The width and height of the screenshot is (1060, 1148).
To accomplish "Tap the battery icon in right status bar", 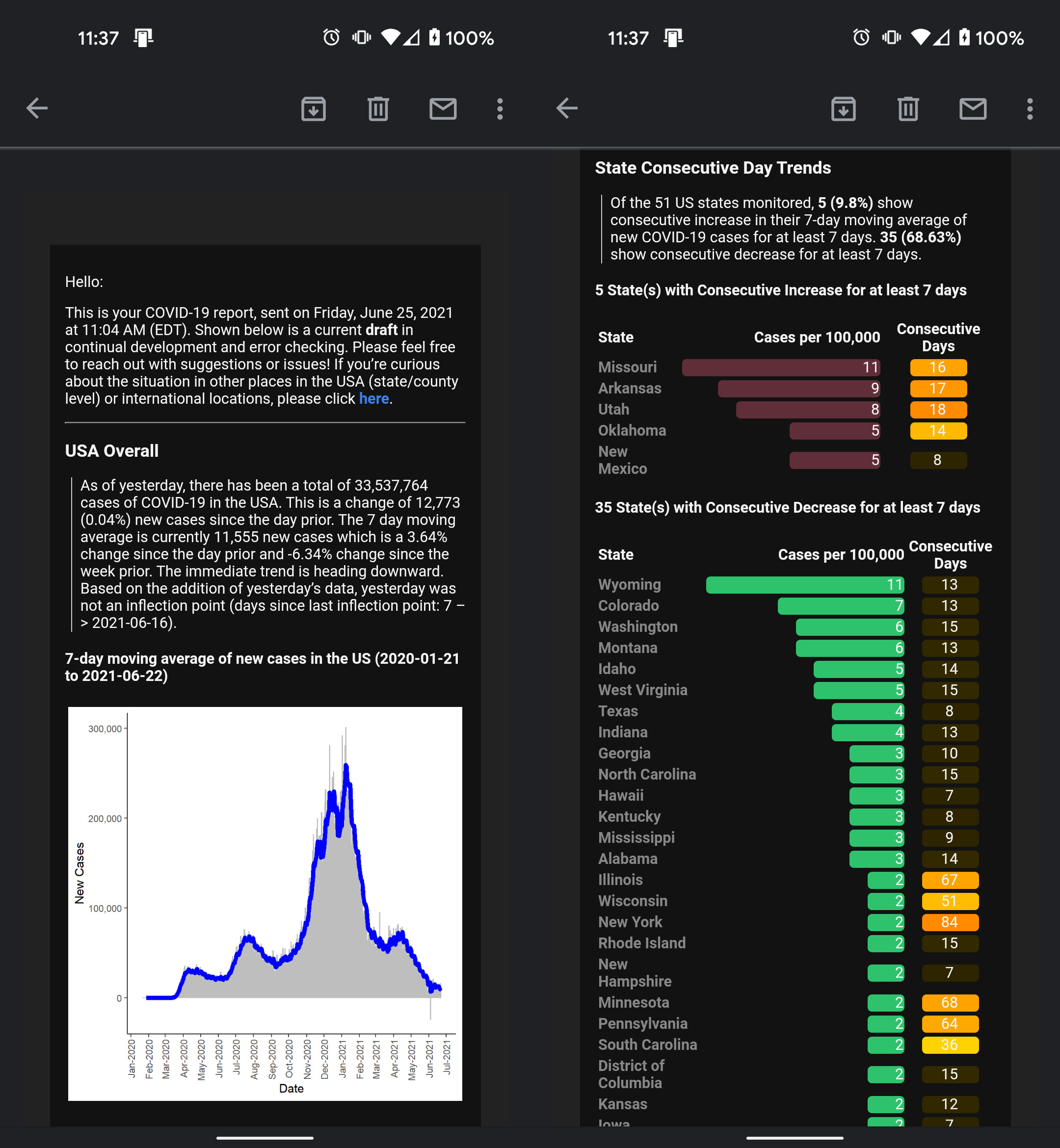I will (x=964, y=38).
